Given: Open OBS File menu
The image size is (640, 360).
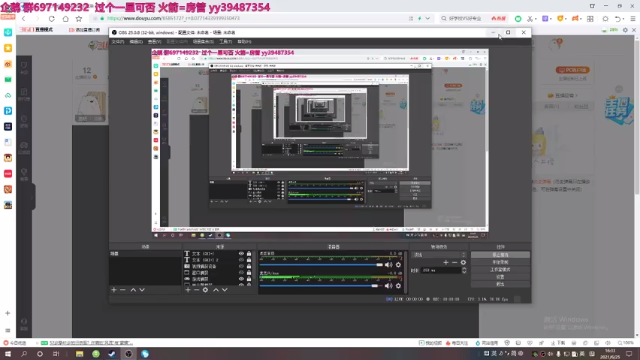Looking at the screenshot, I should 118,42.
